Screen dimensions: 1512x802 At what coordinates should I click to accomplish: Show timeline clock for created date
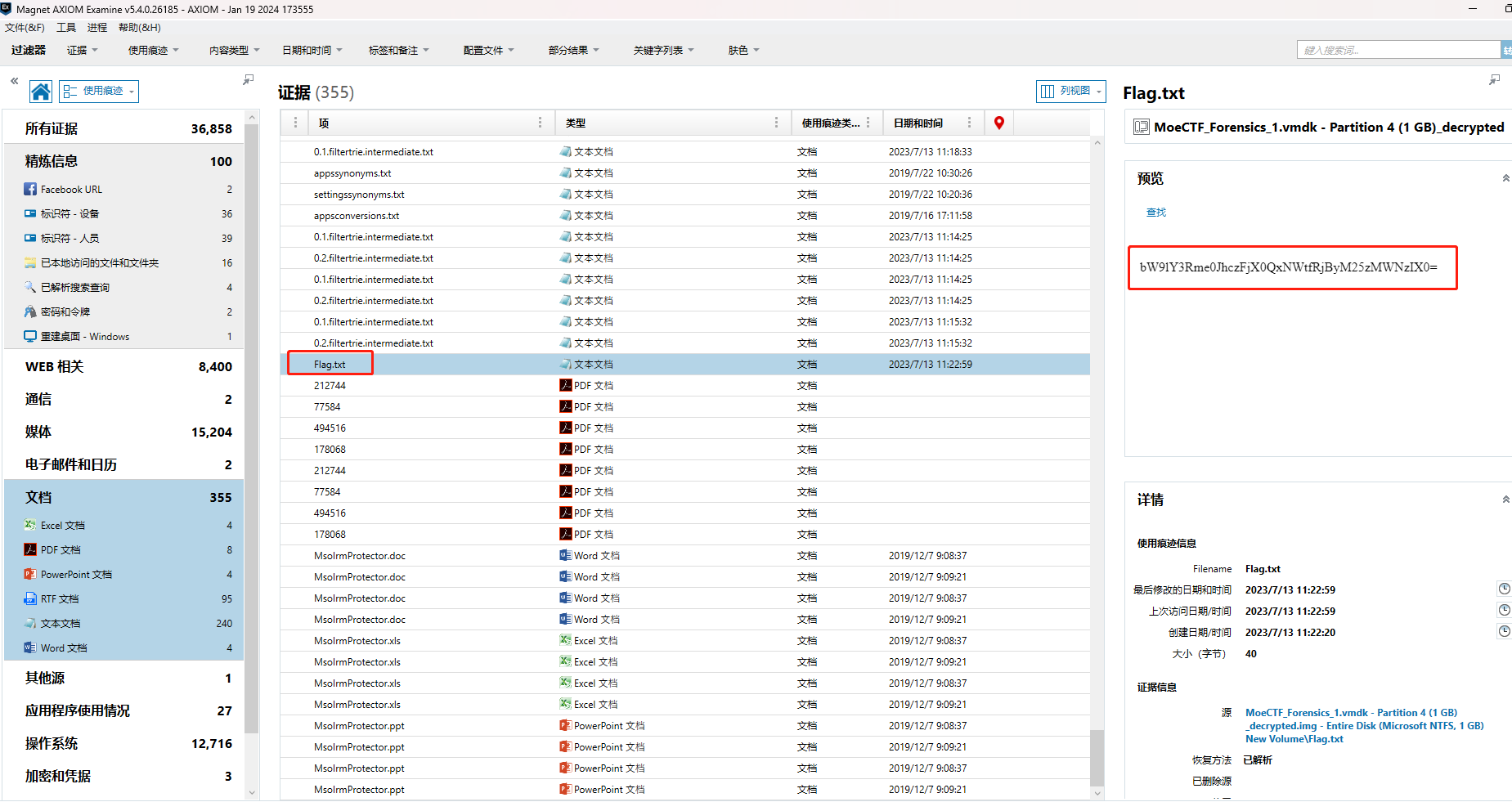(1504, 631)
